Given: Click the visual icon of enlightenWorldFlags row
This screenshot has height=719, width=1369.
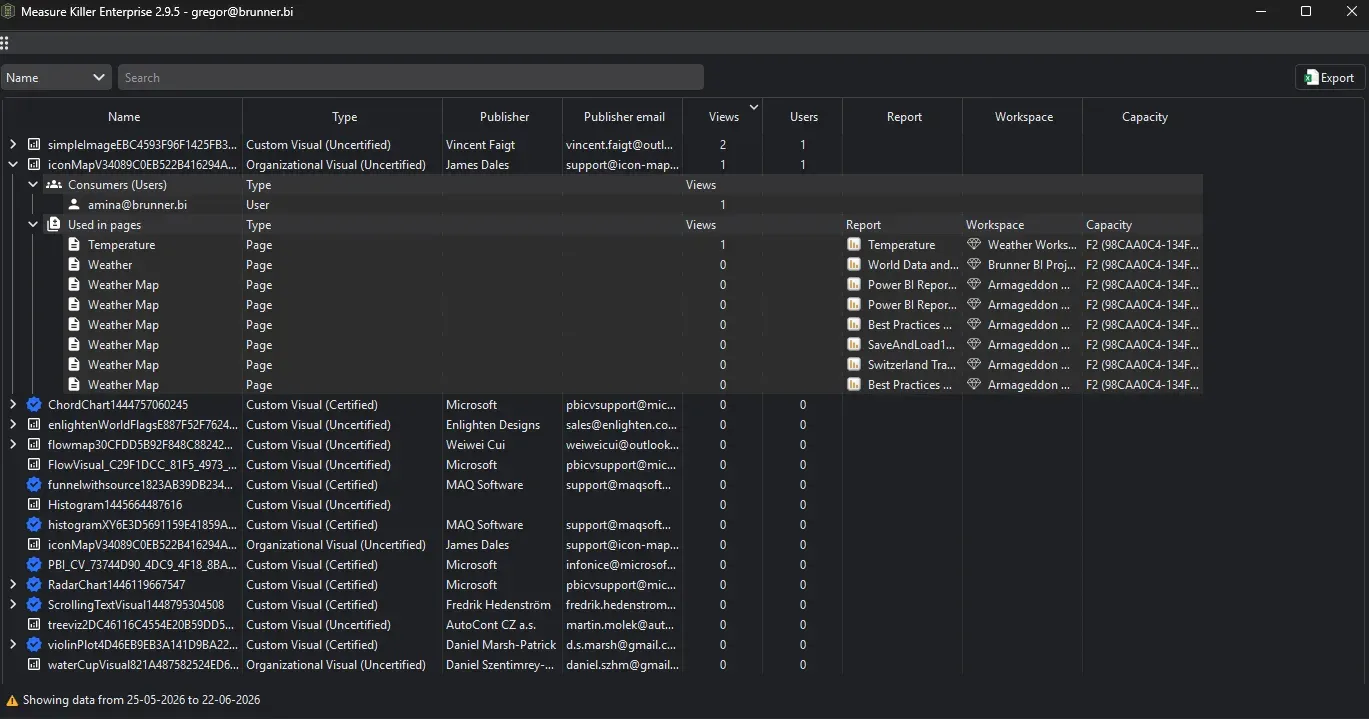Looking at the screenshot, I should point(34,425).
